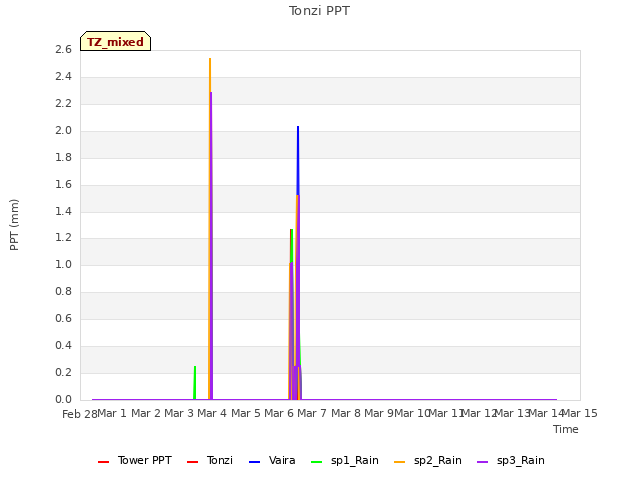Click the Mar 15 x-axis tick label

coord(580,413)
